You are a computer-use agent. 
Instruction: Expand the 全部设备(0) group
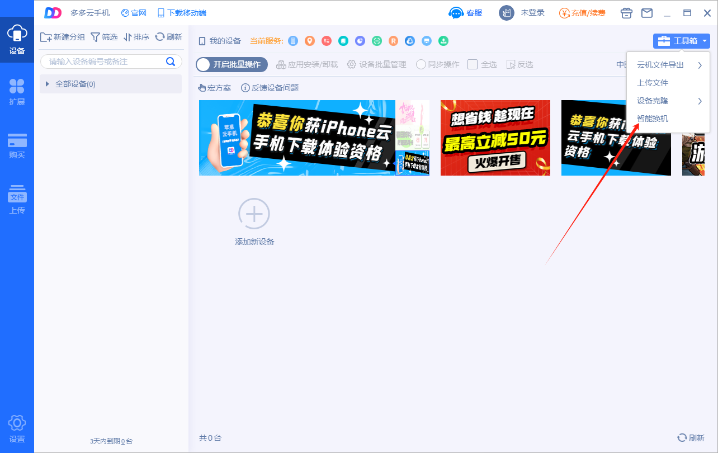[111, 84]
